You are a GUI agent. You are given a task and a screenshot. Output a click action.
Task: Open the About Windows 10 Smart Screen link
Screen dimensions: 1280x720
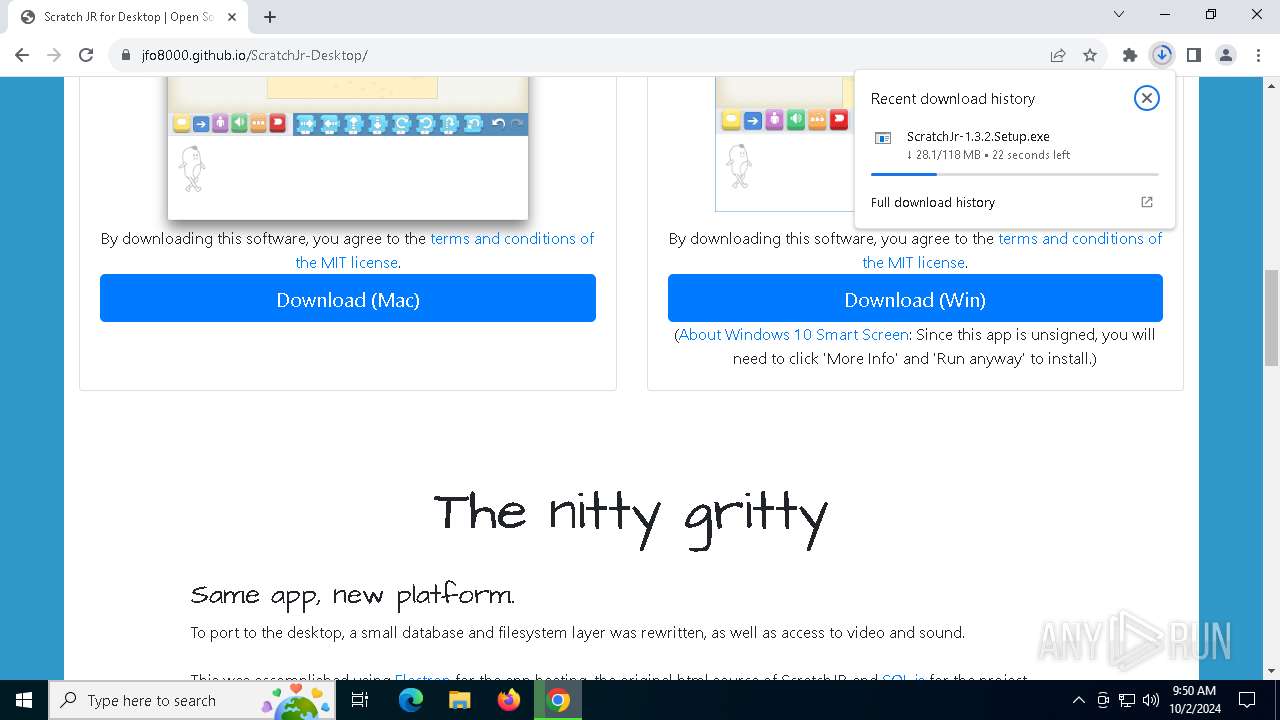(793, 334)
